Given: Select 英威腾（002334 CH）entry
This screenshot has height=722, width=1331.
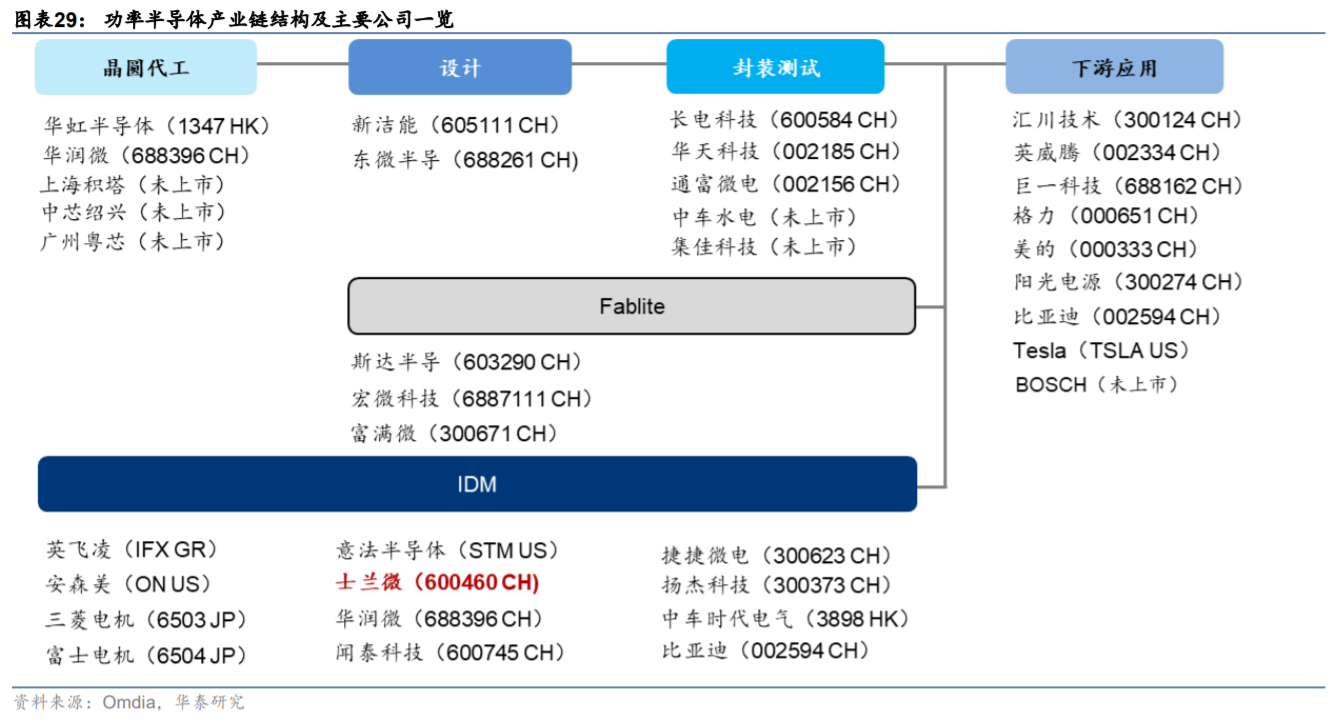Looking at the screenshot, I should (1117, 152).
